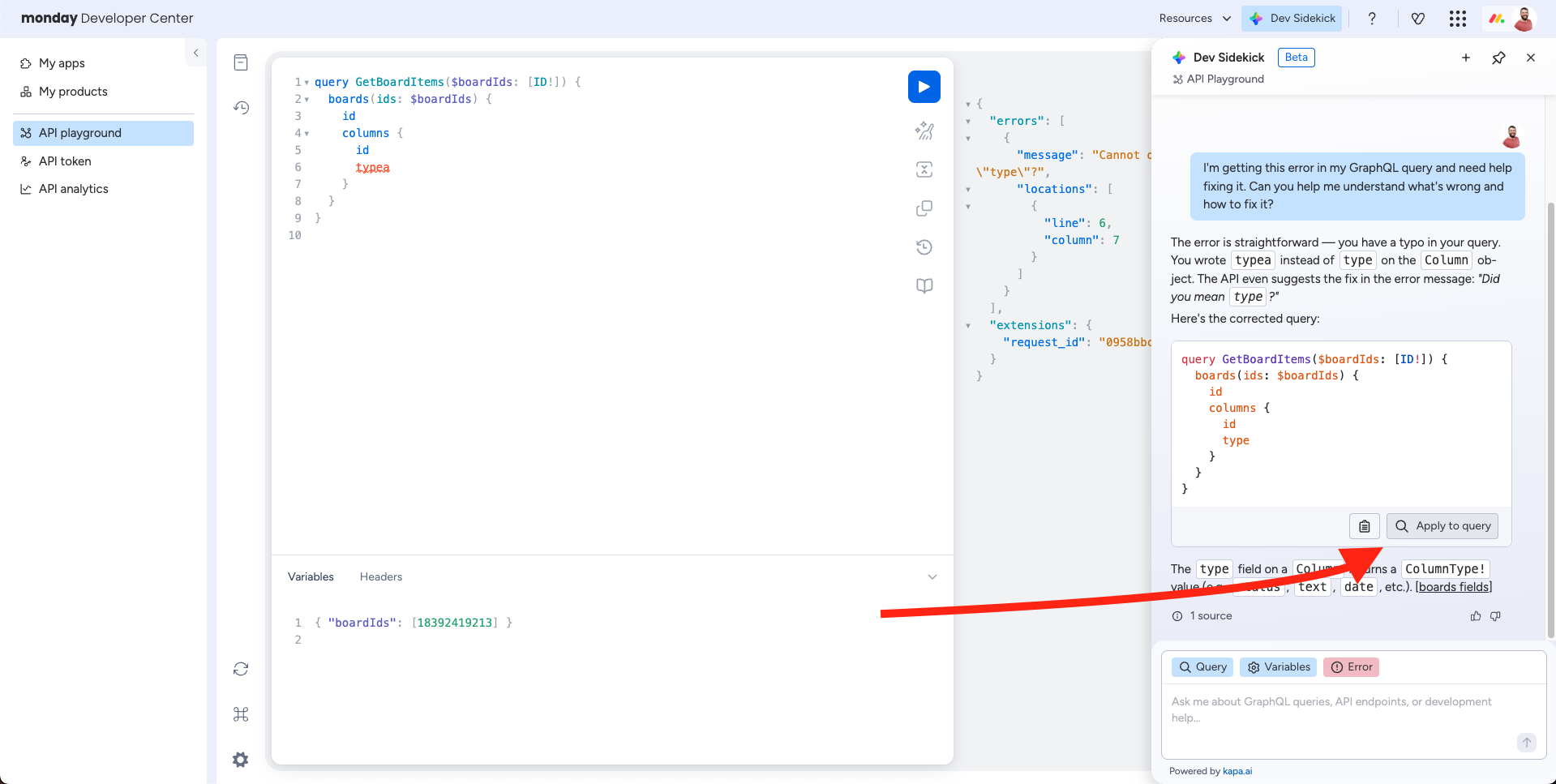This screenshot has height=784, width=1556.
Task: Fold the boards block on line 2
Action: 306,100
